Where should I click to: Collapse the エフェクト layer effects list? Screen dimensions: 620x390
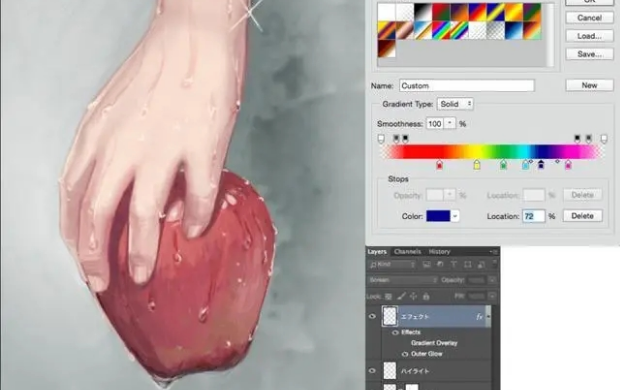click(x=488, y=316)
